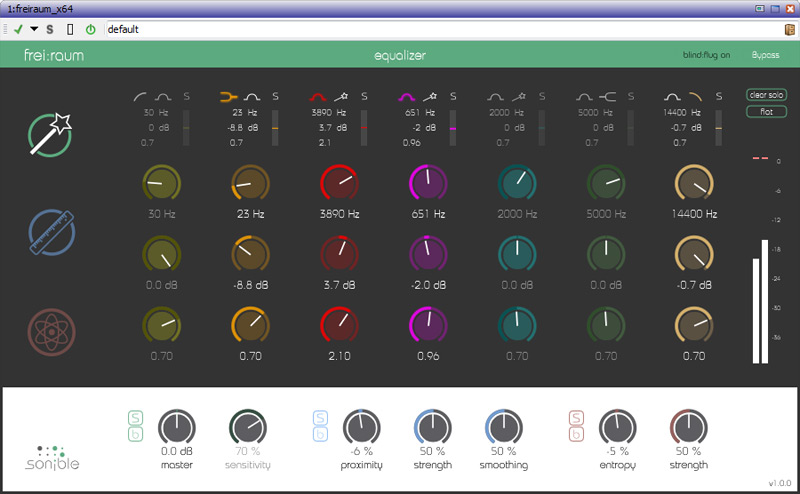Select the magic wand smart EQ mode icon
The height and width of the screenshot is (494, 800).
(x=50, y=134)
